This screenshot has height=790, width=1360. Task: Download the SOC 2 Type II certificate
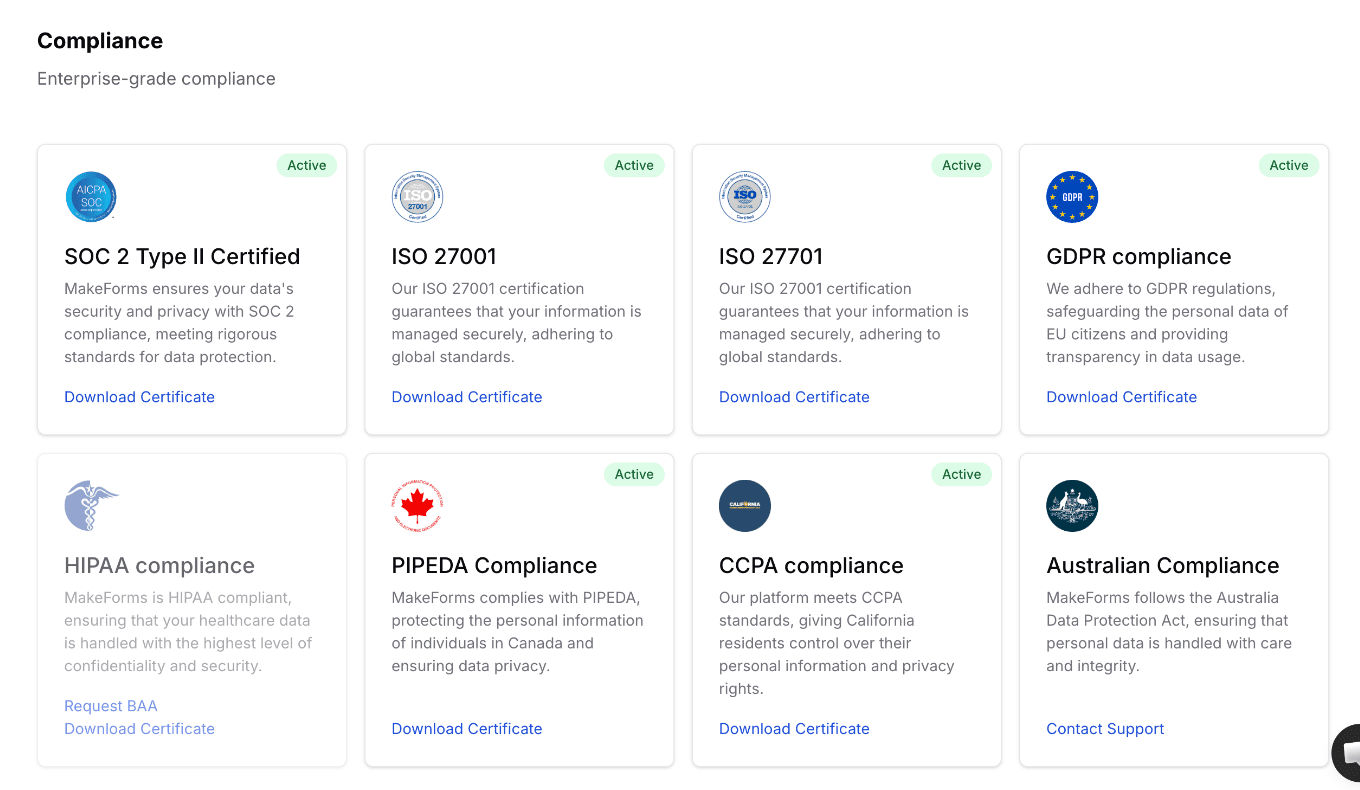click(x=139, y=397)
